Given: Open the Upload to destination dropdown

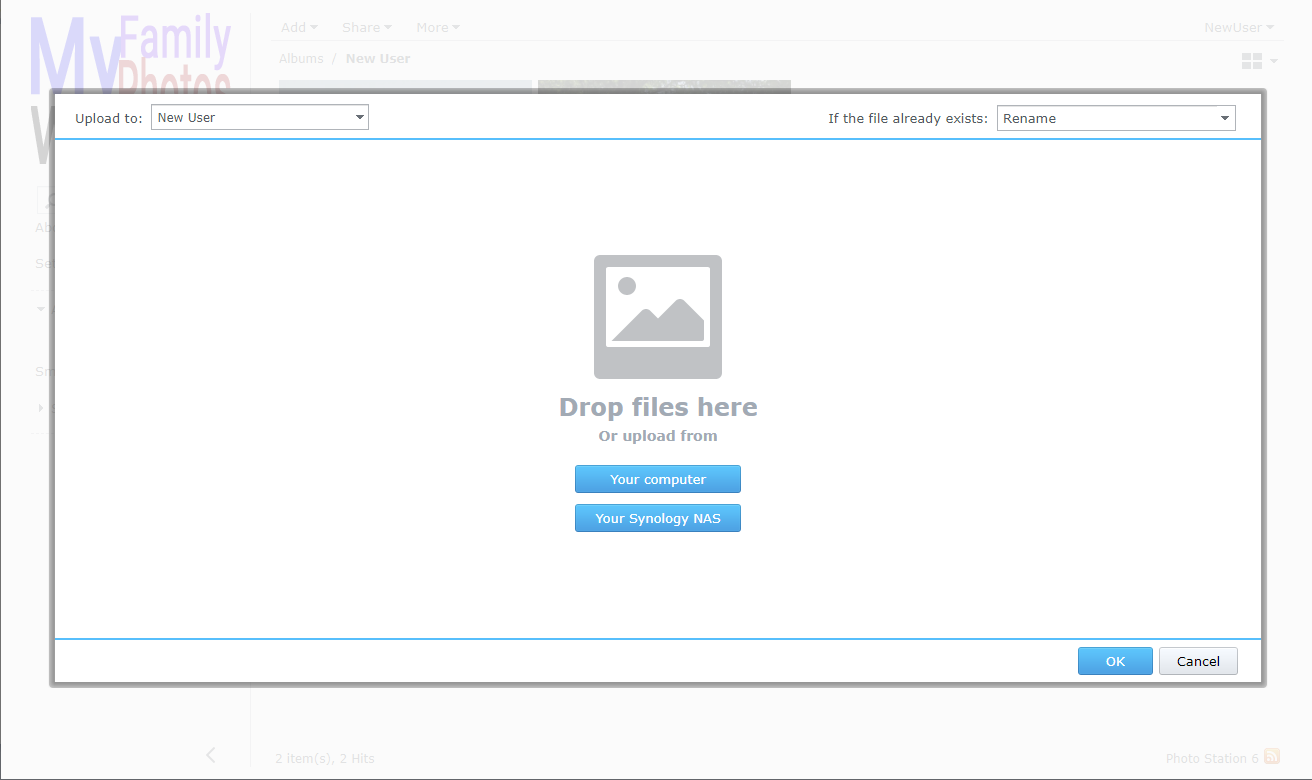Looking at the screenshot, I should pyautogui.click(x=260, y=118).
